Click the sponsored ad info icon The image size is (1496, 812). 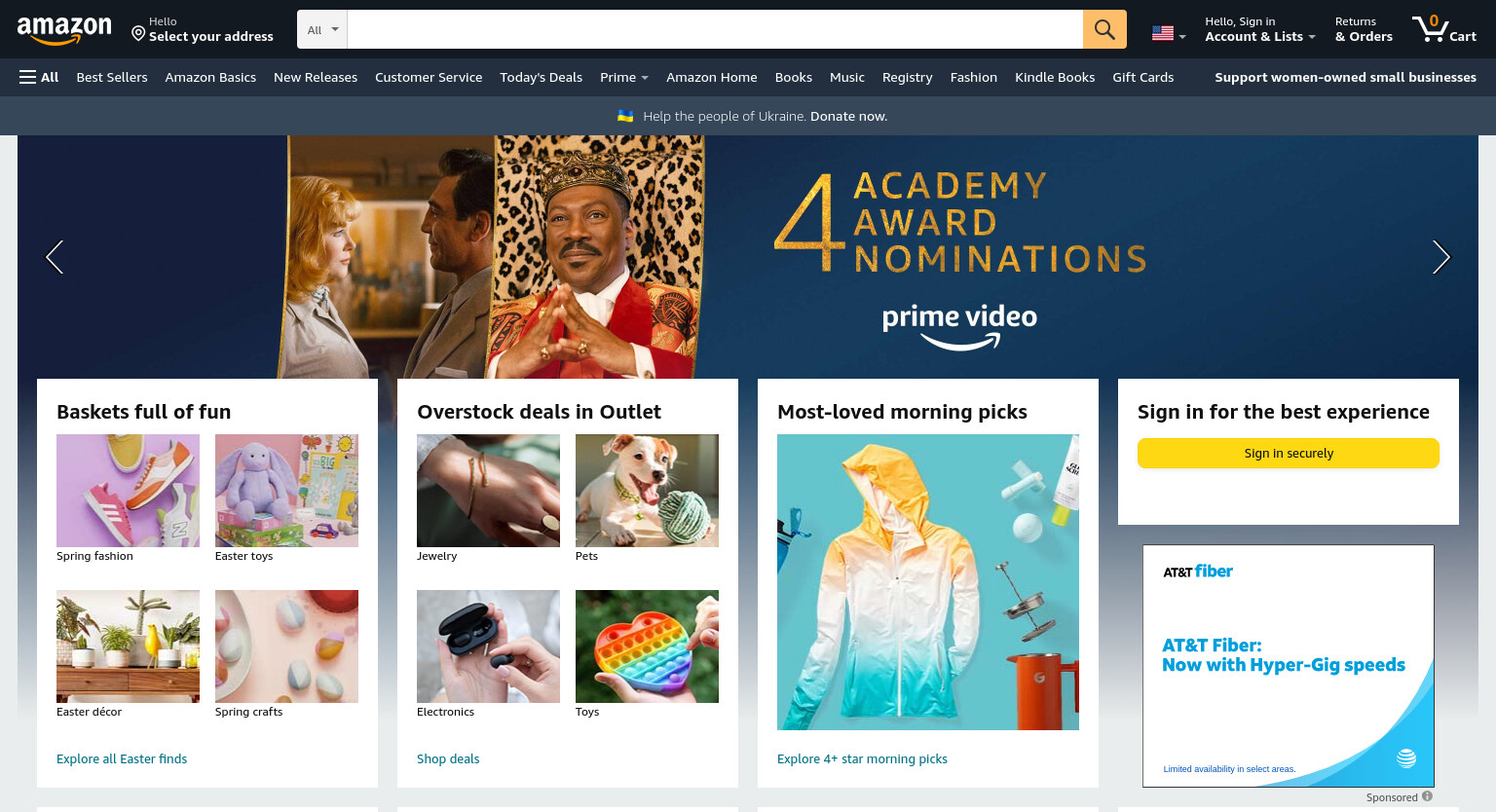(x=1427, y=796)
